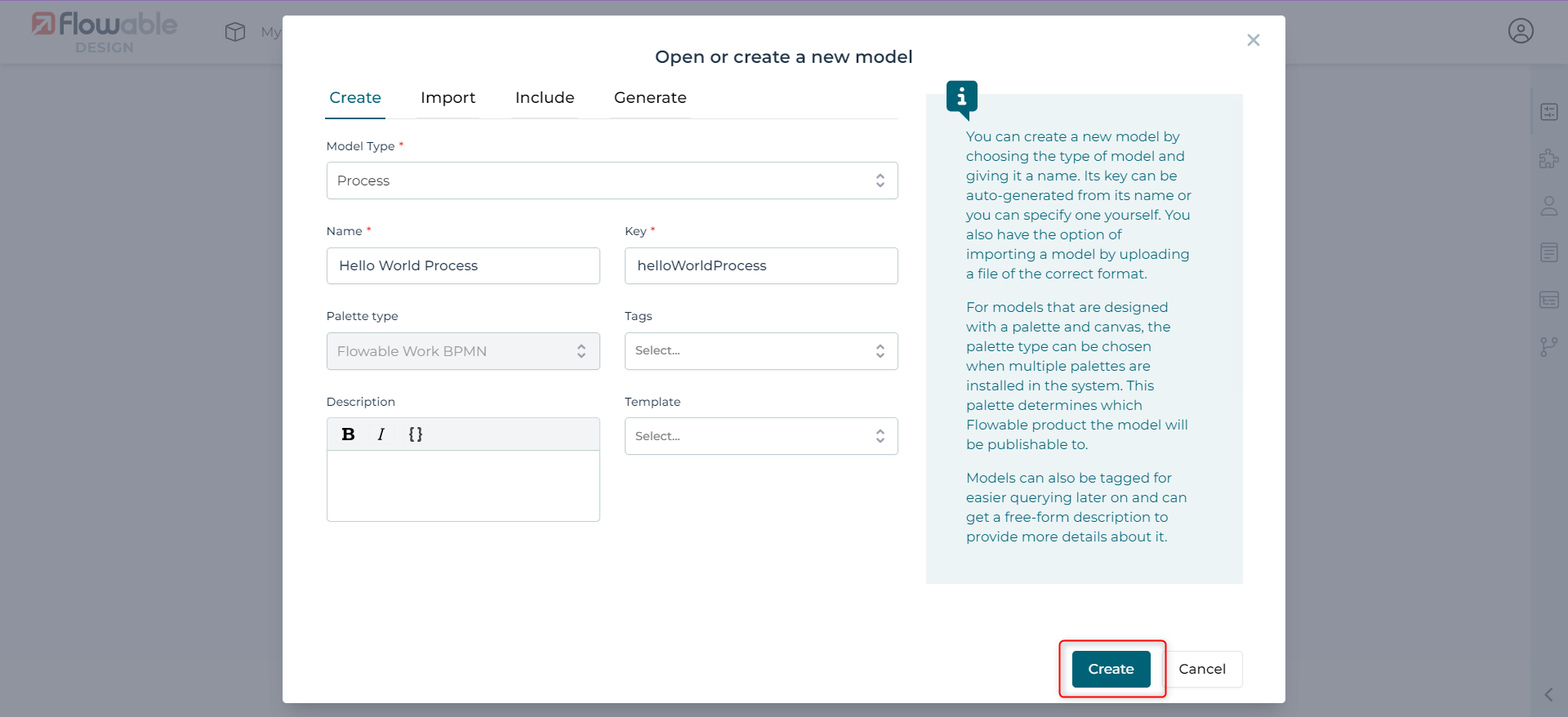The height and width of the screenshot is (717, 1568).
Task: Switch to the Include tab
Action: (545, 98)
